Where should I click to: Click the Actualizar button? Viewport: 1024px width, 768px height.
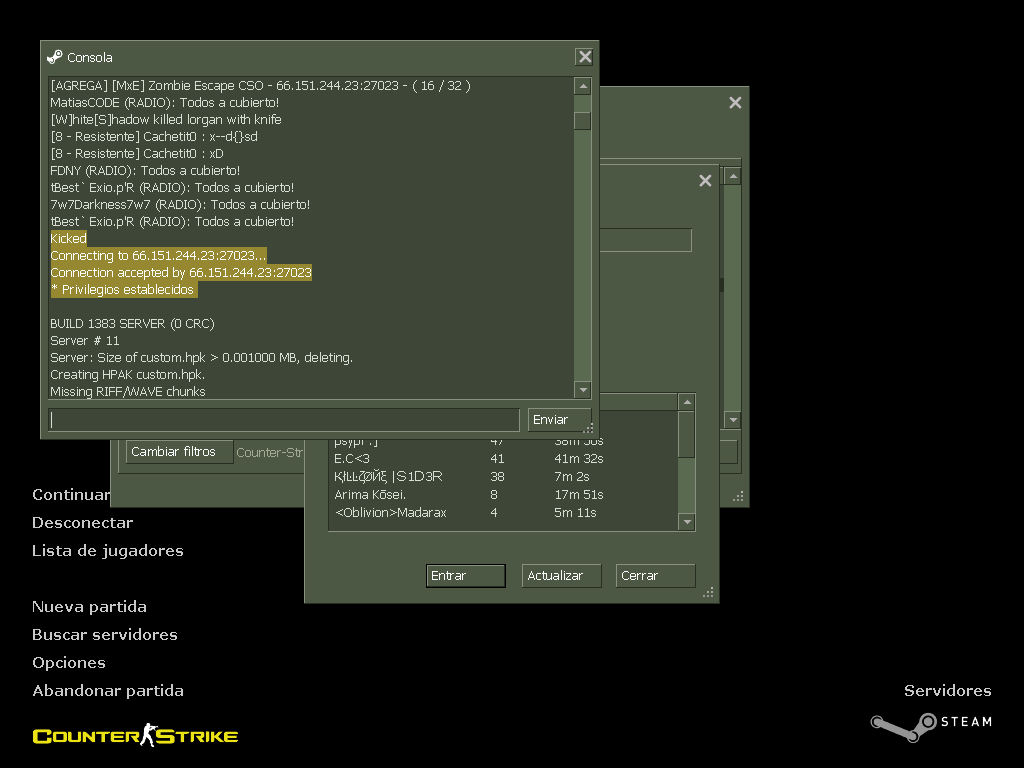(x=562, y=576)
